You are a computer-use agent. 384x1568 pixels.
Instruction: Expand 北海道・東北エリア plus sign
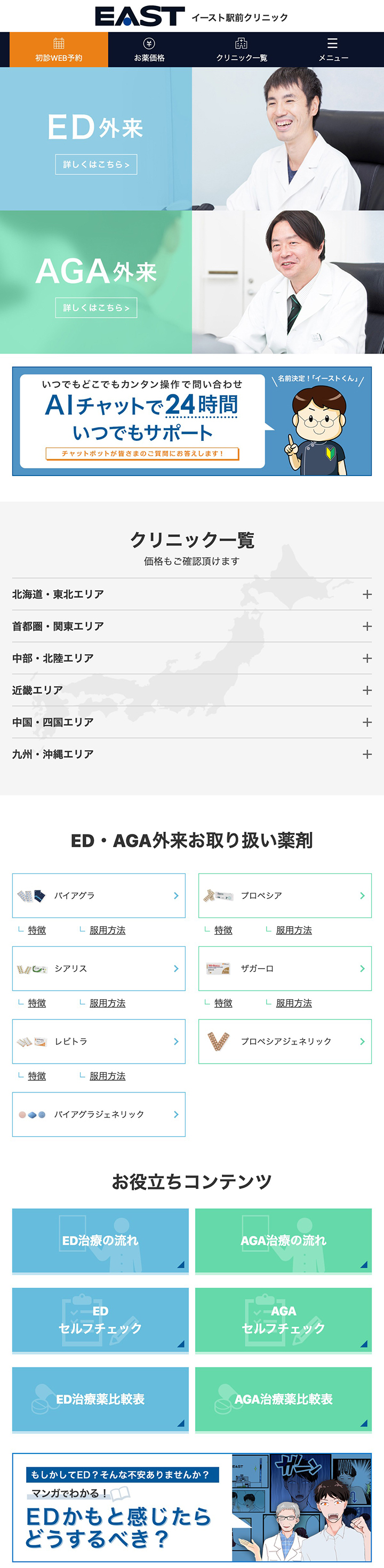(367, 594)
